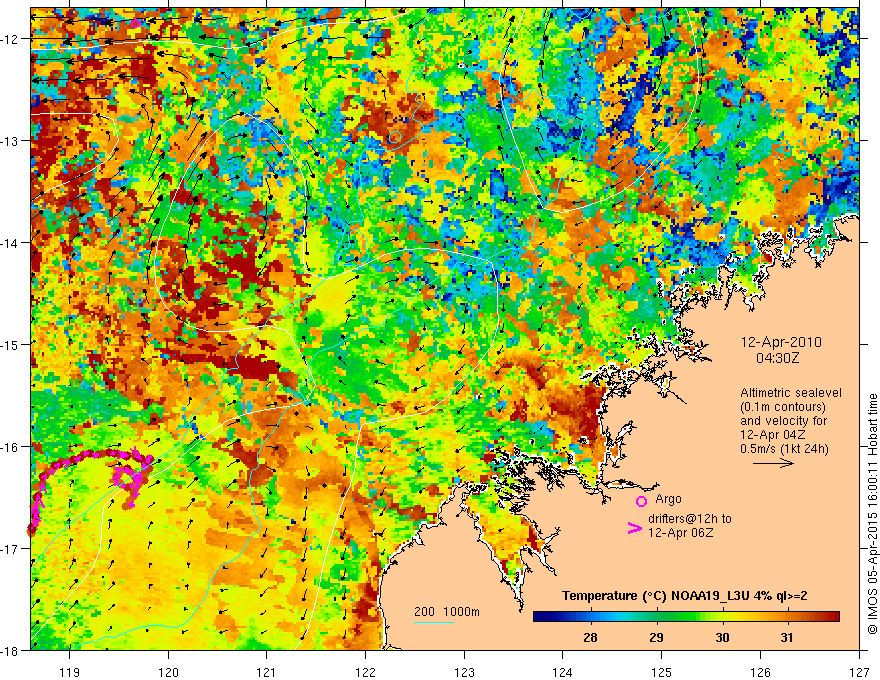880x680 pixels.
Task: Click the magenta Argo float circle near latitude -12
Action: tap(135, 23)
